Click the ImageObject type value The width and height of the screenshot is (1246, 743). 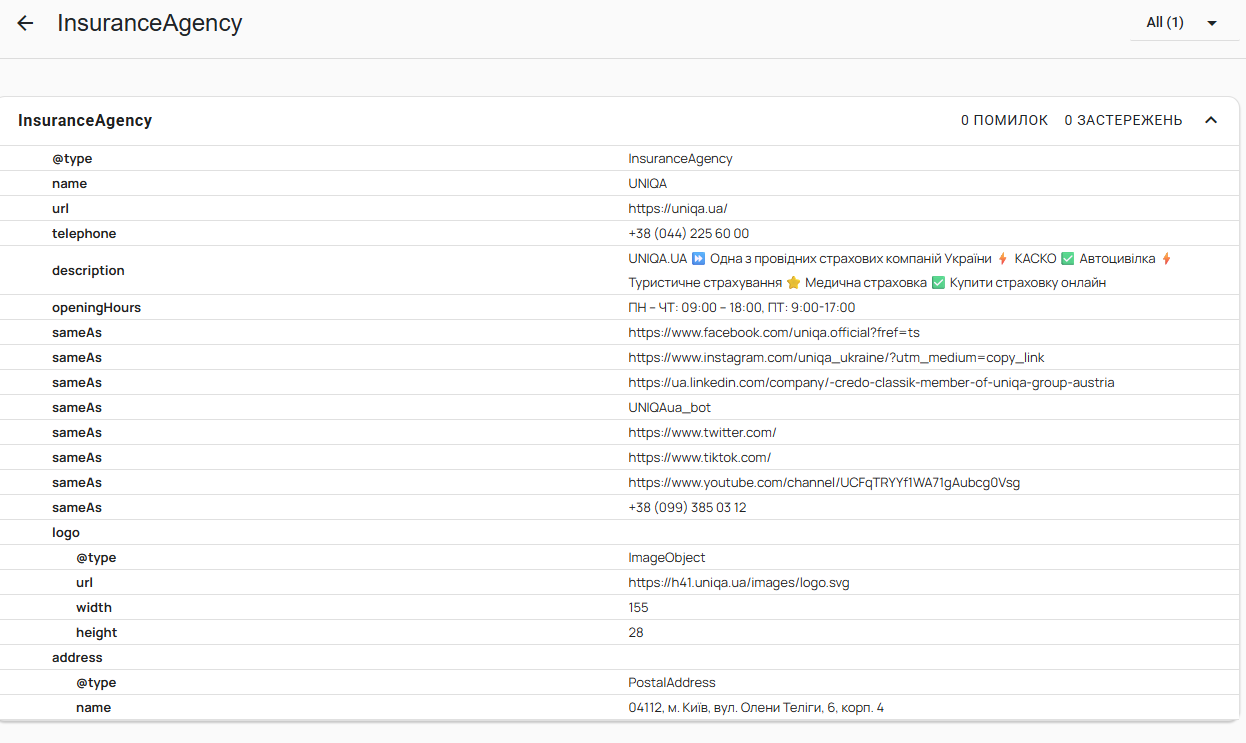pyautogui.click(x=667, y=557)
